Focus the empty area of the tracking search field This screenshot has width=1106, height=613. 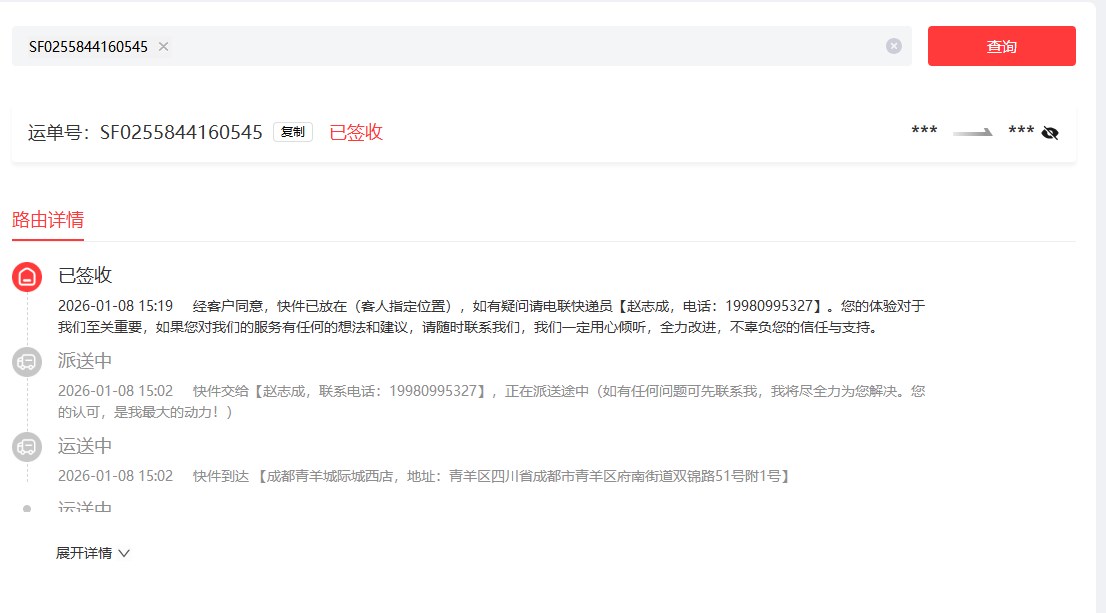coord(520,46)
